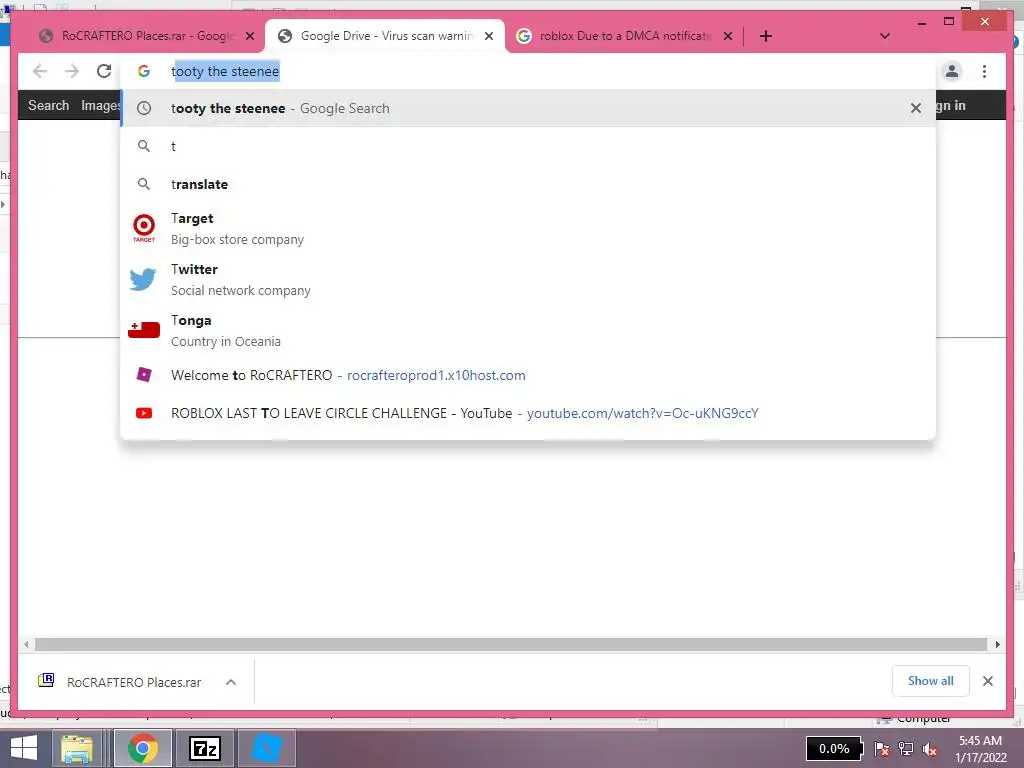Reload the page with the refresh icon
The width and height of the screenshot is (1024, 768).
(104, 71)
